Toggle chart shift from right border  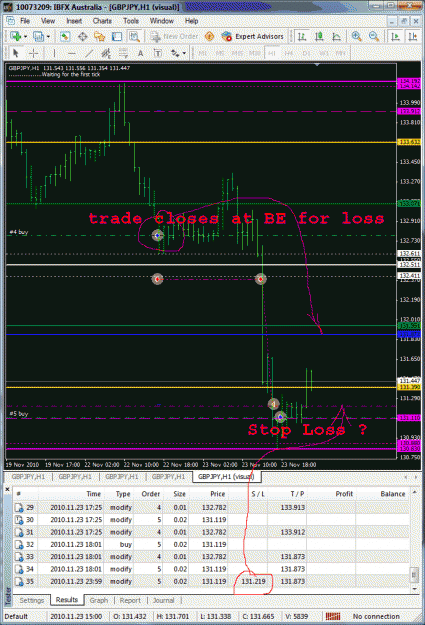412,37
